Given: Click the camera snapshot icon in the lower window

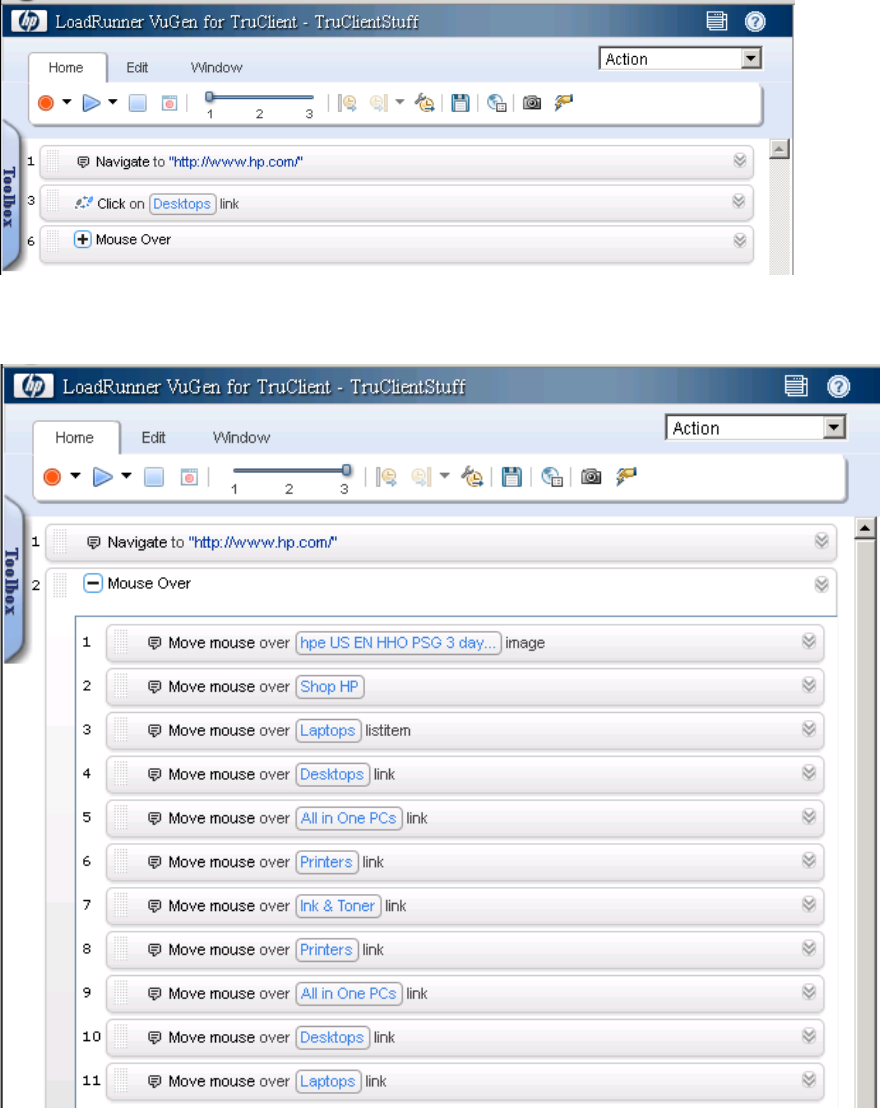Looking at the screenshot, I should (591, 477).
